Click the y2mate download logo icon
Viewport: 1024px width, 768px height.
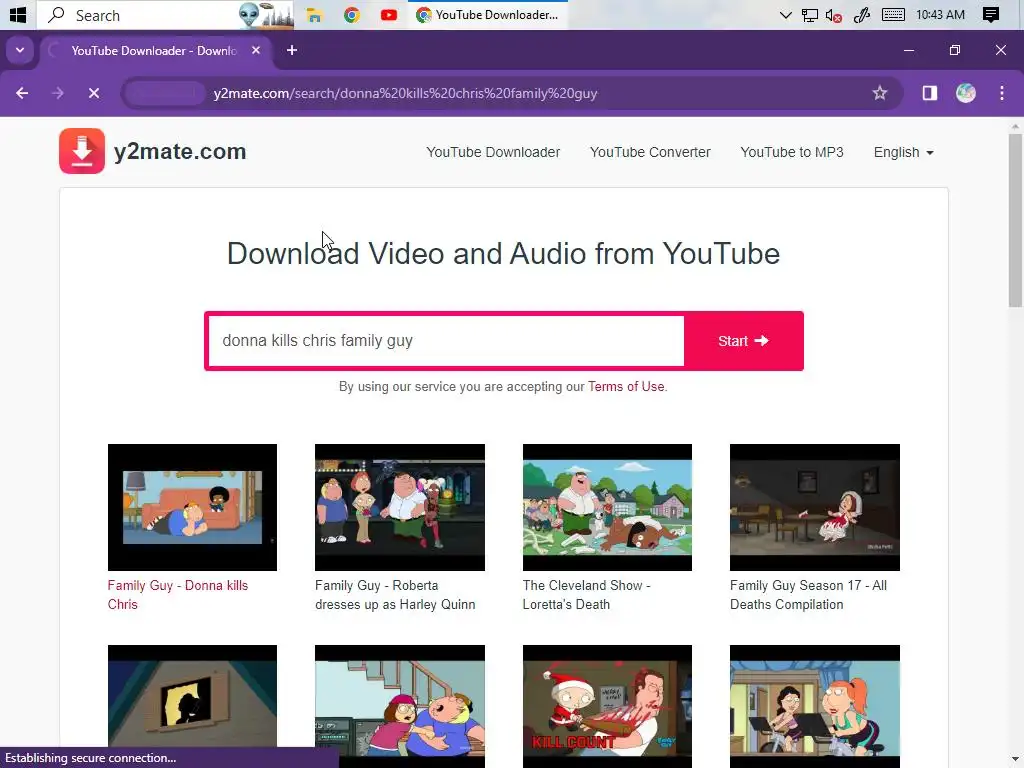(82, 151)
